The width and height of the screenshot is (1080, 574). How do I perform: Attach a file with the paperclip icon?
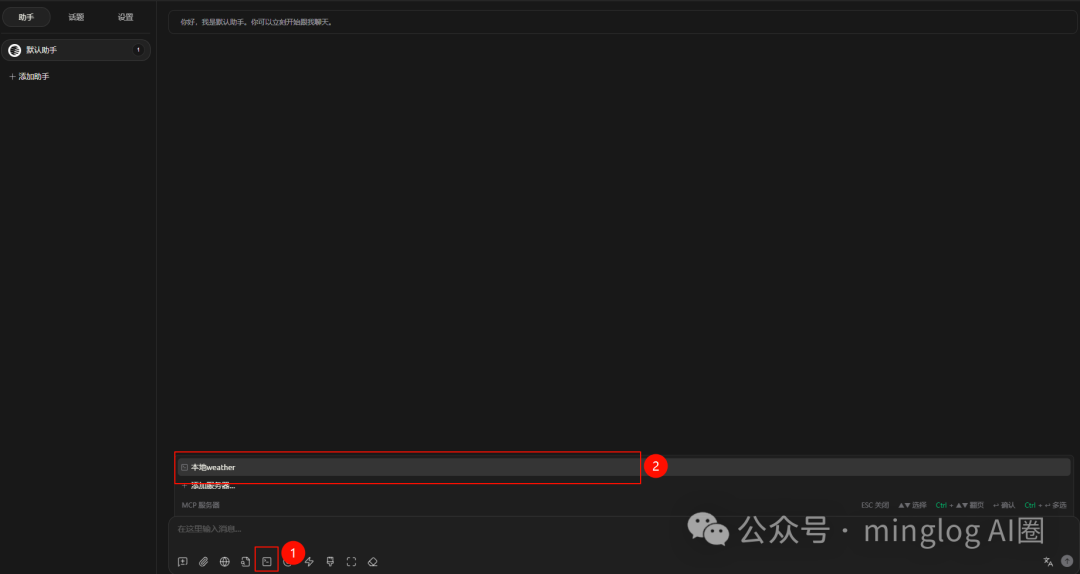(203, 562)
